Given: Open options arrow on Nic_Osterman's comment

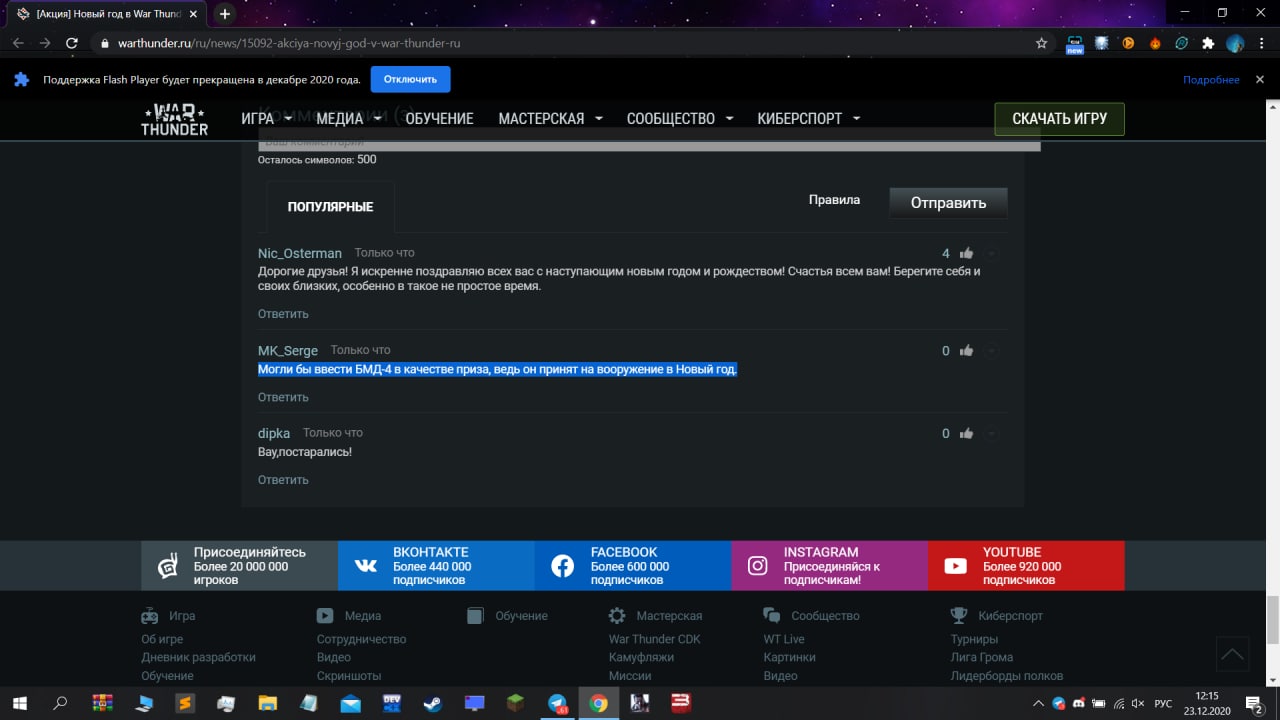Looking at the screenshot, I should click(x=991, y=254).
